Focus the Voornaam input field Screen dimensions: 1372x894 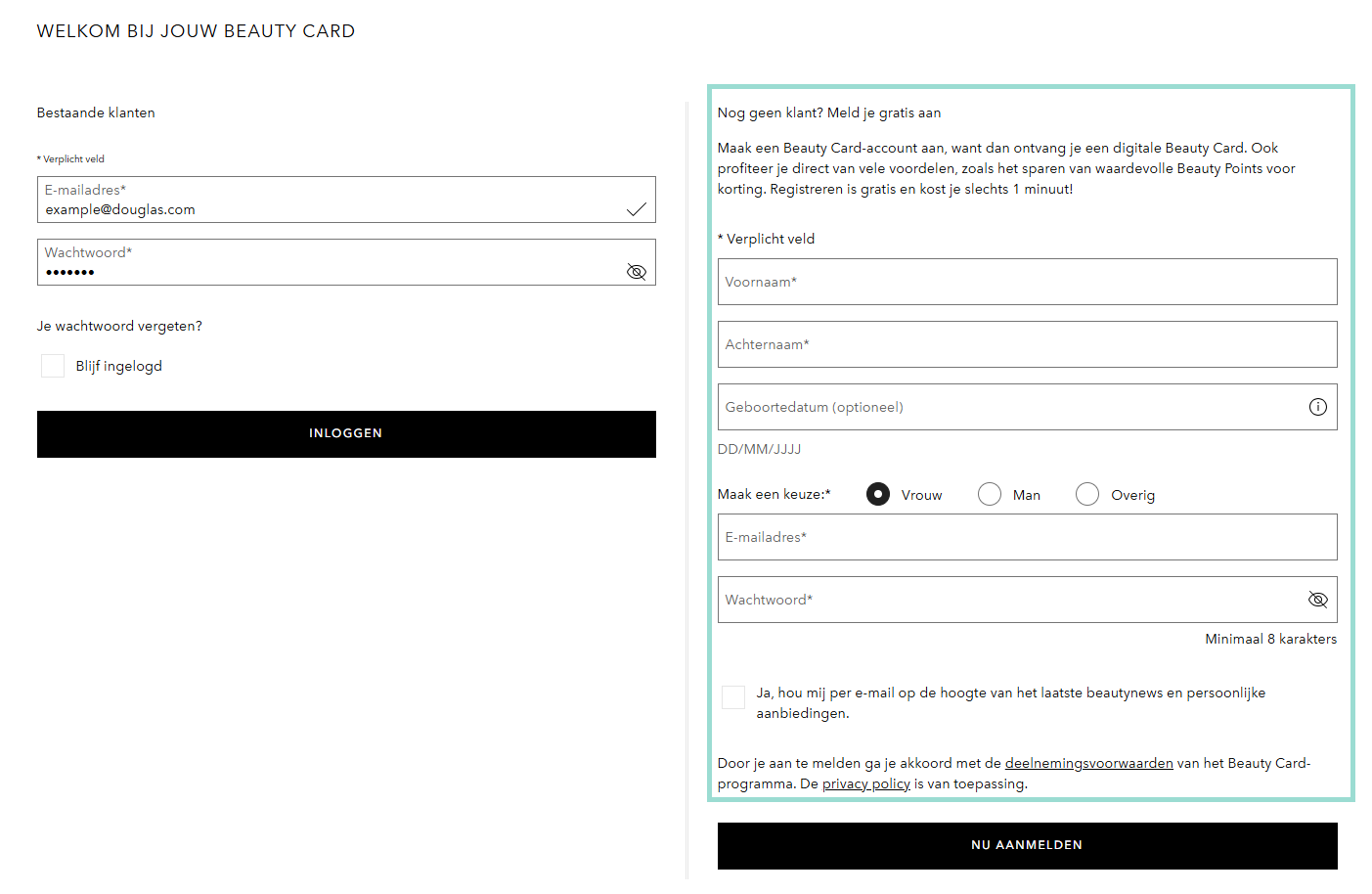1027,282
